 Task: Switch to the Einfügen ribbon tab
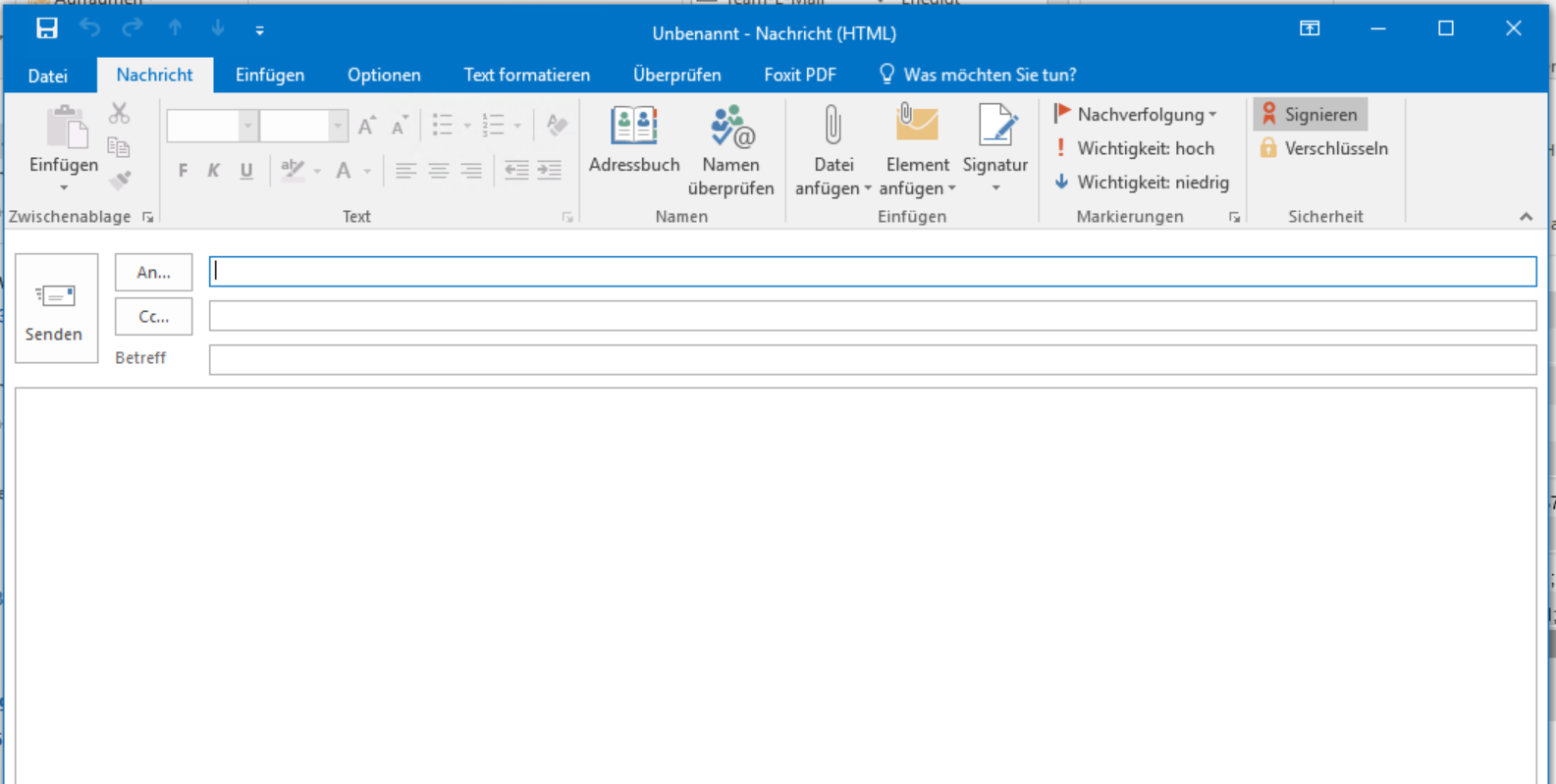click(270, 75)
